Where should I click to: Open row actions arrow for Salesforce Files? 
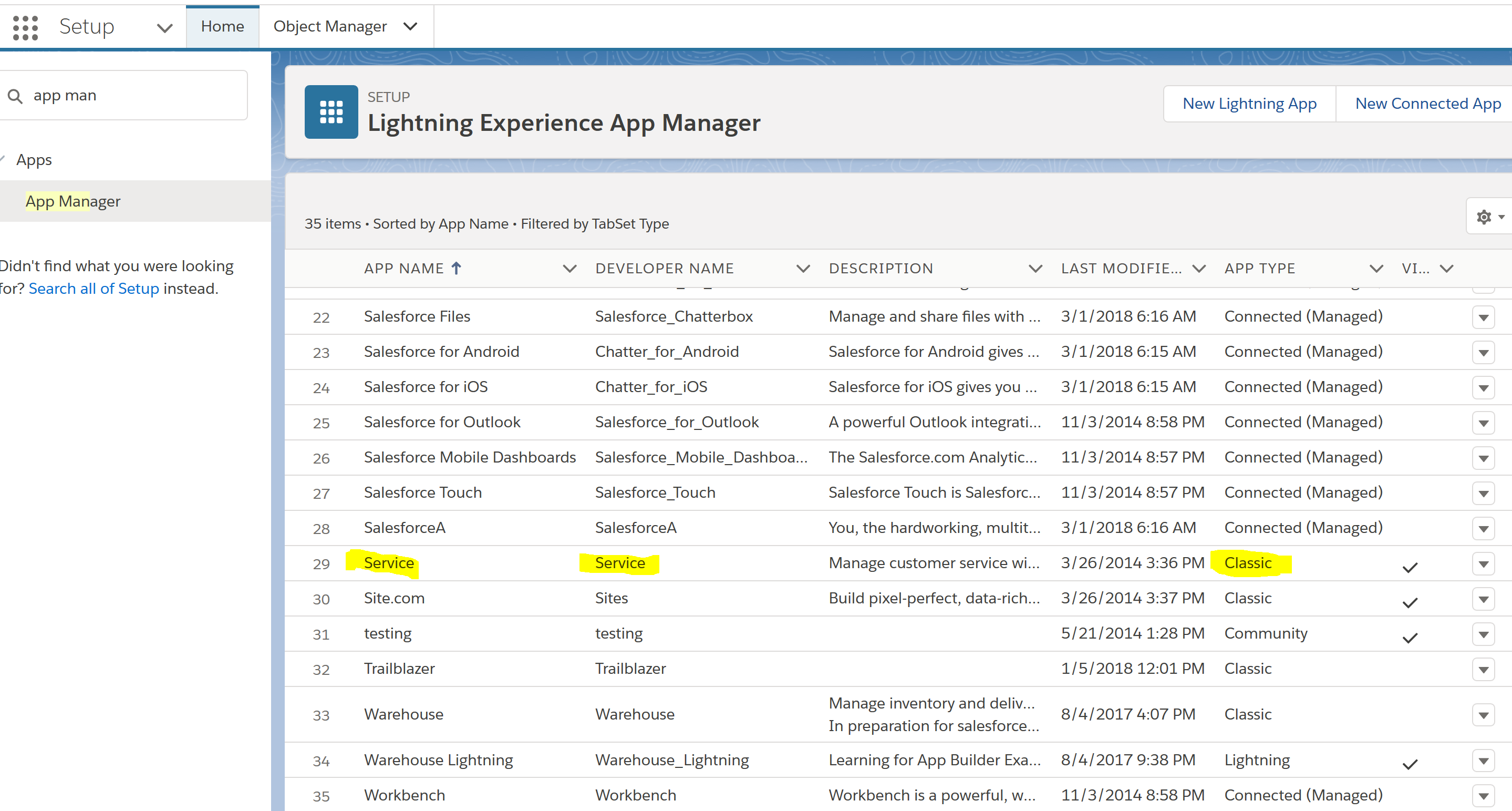[x=1483, y=317]
